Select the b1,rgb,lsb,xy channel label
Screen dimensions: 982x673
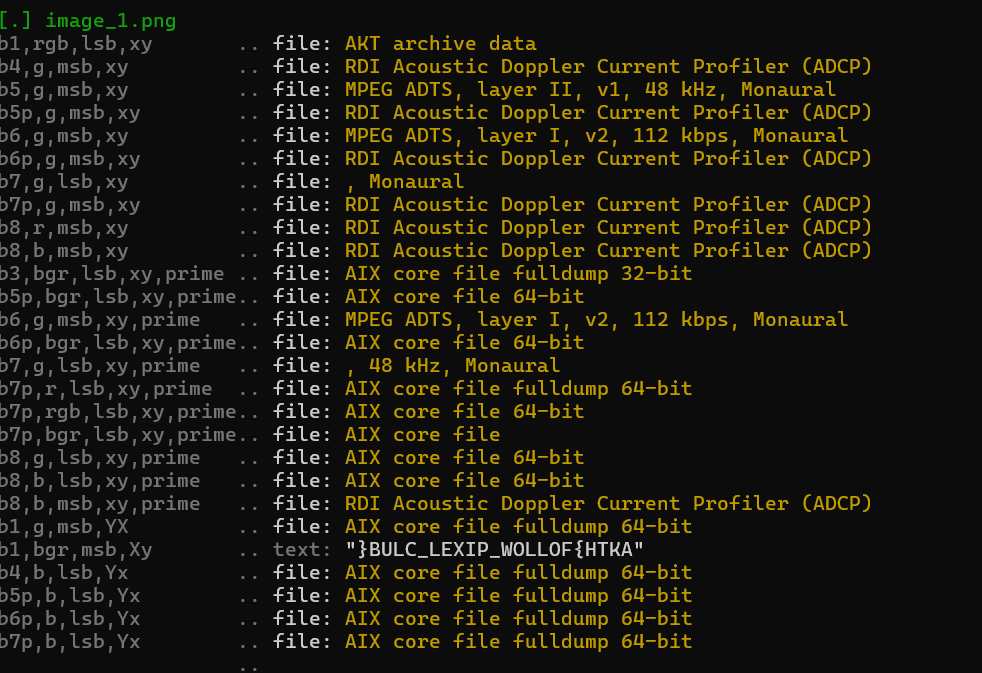[x=76, y=43]
